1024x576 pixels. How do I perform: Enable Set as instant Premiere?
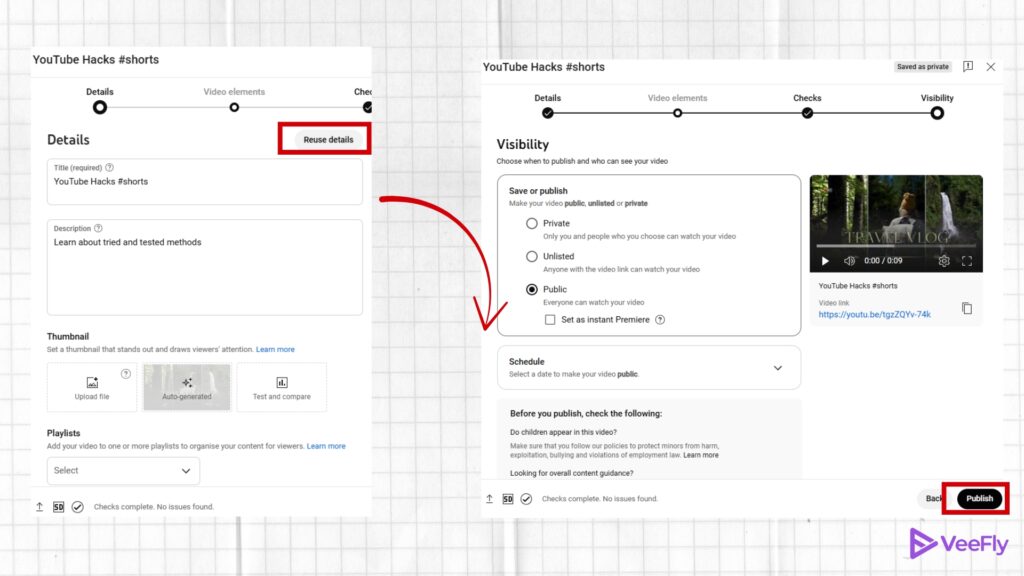pyautogui.click(x=548, y=319)
